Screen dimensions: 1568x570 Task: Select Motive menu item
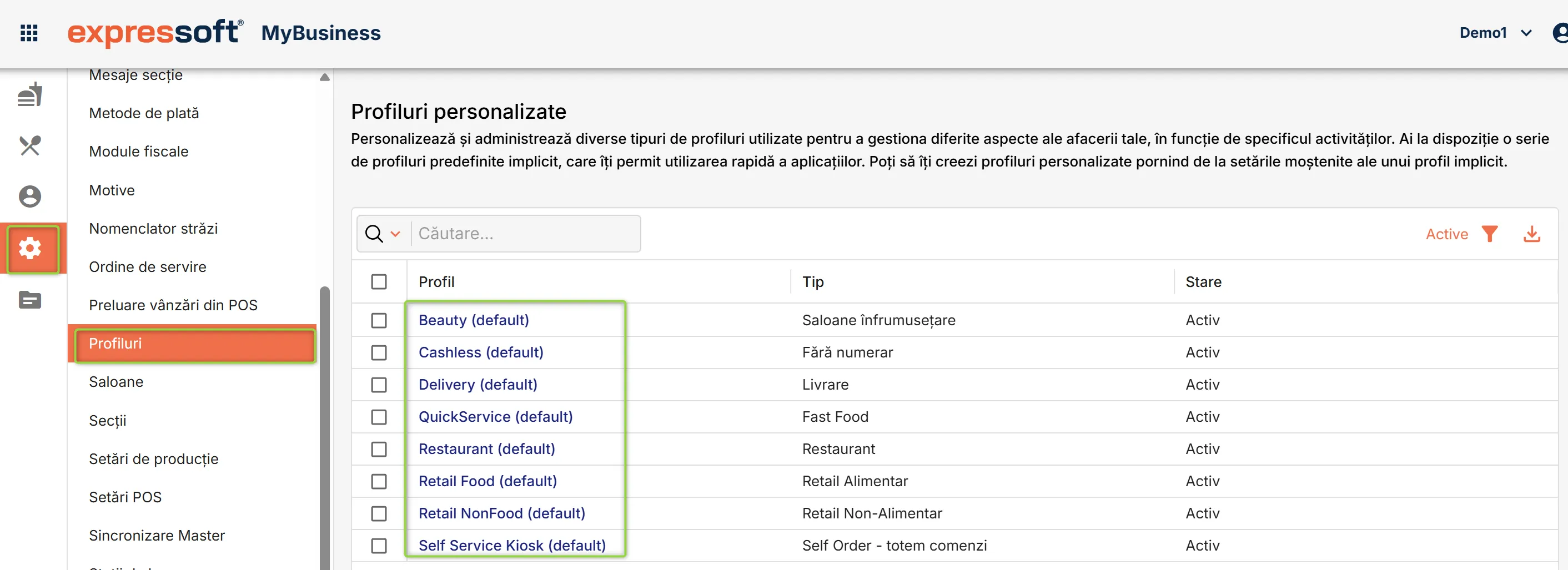click(112, 190)
